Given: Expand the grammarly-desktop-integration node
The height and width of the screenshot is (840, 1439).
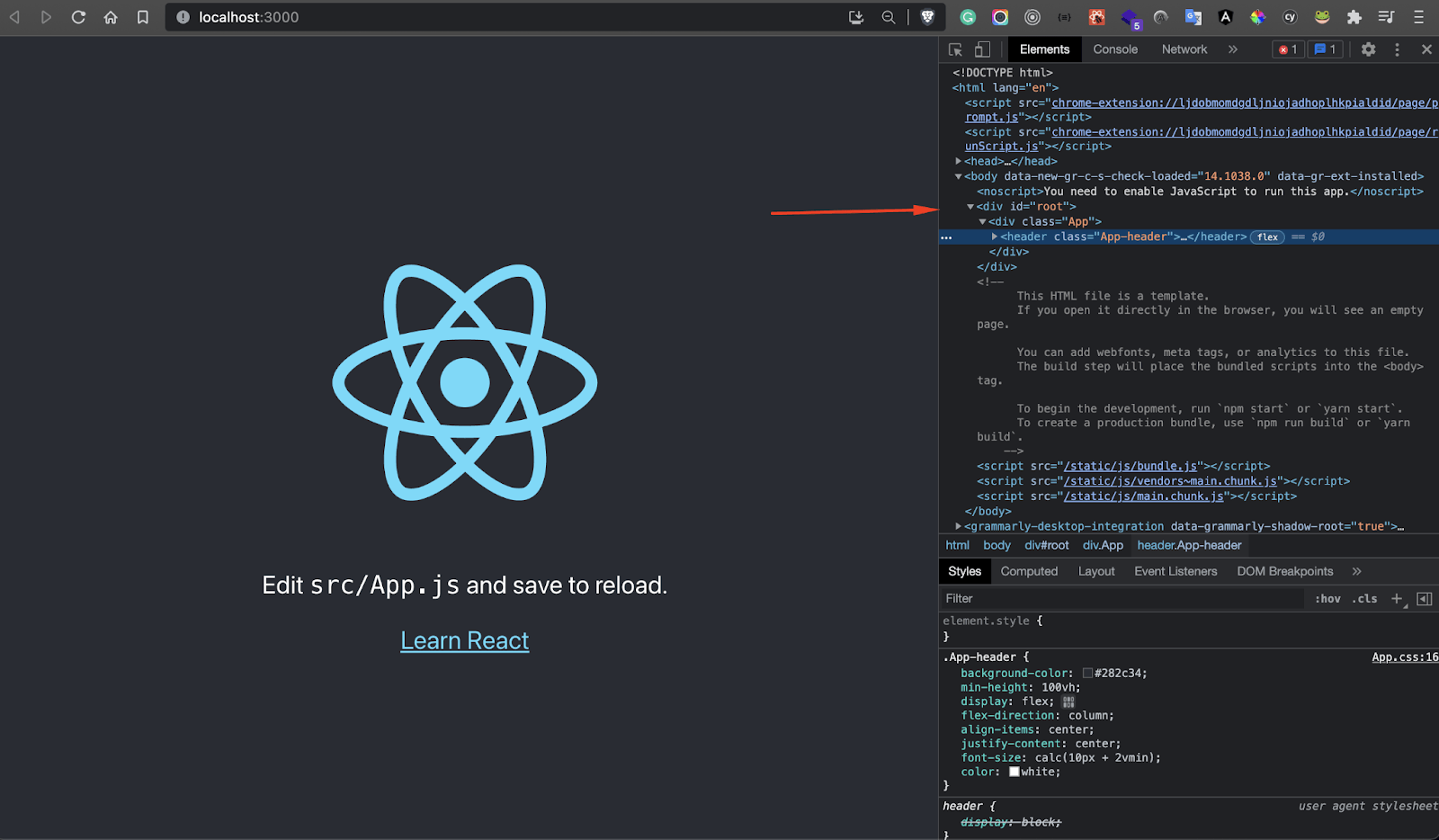Looking at the screenshot, I should click(x=959, y=526).
